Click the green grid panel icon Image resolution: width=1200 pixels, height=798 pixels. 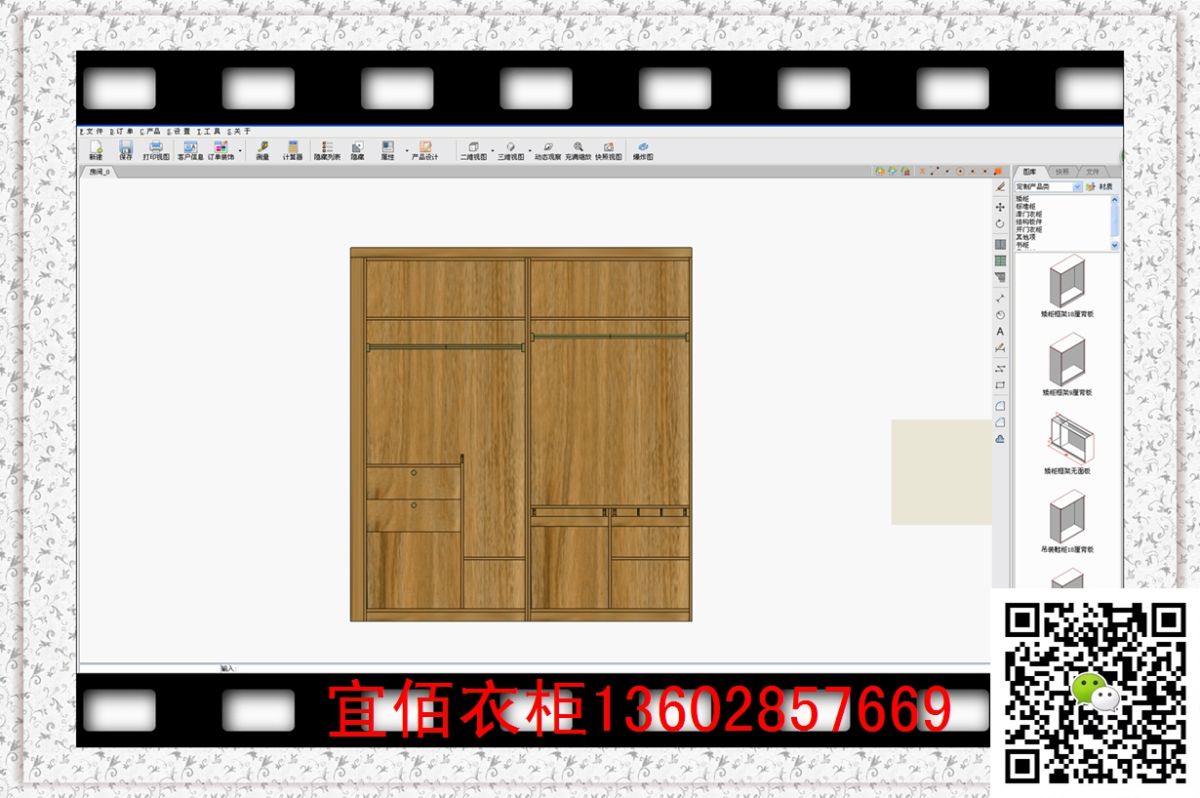pyautogui.click(x=1000, y=261)
